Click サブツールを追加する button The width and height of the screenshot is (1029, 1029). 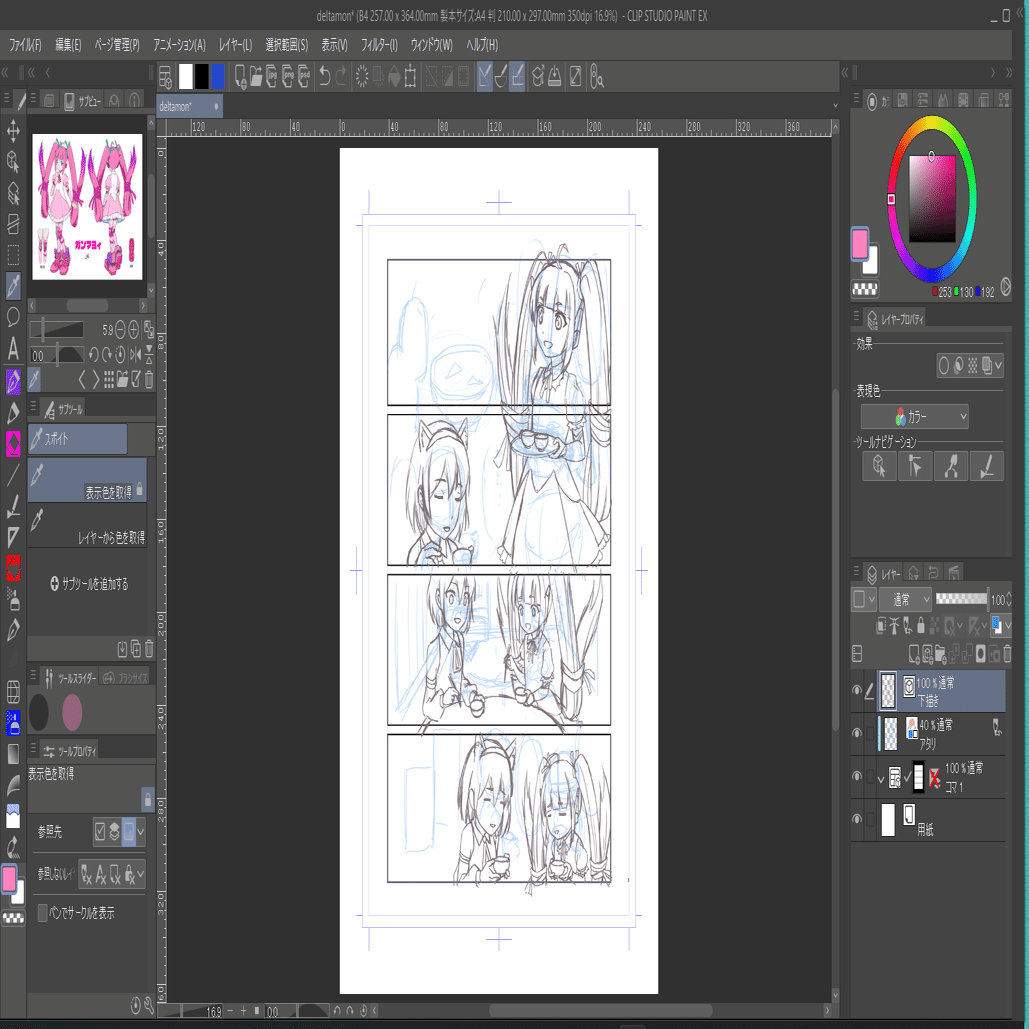89,583
